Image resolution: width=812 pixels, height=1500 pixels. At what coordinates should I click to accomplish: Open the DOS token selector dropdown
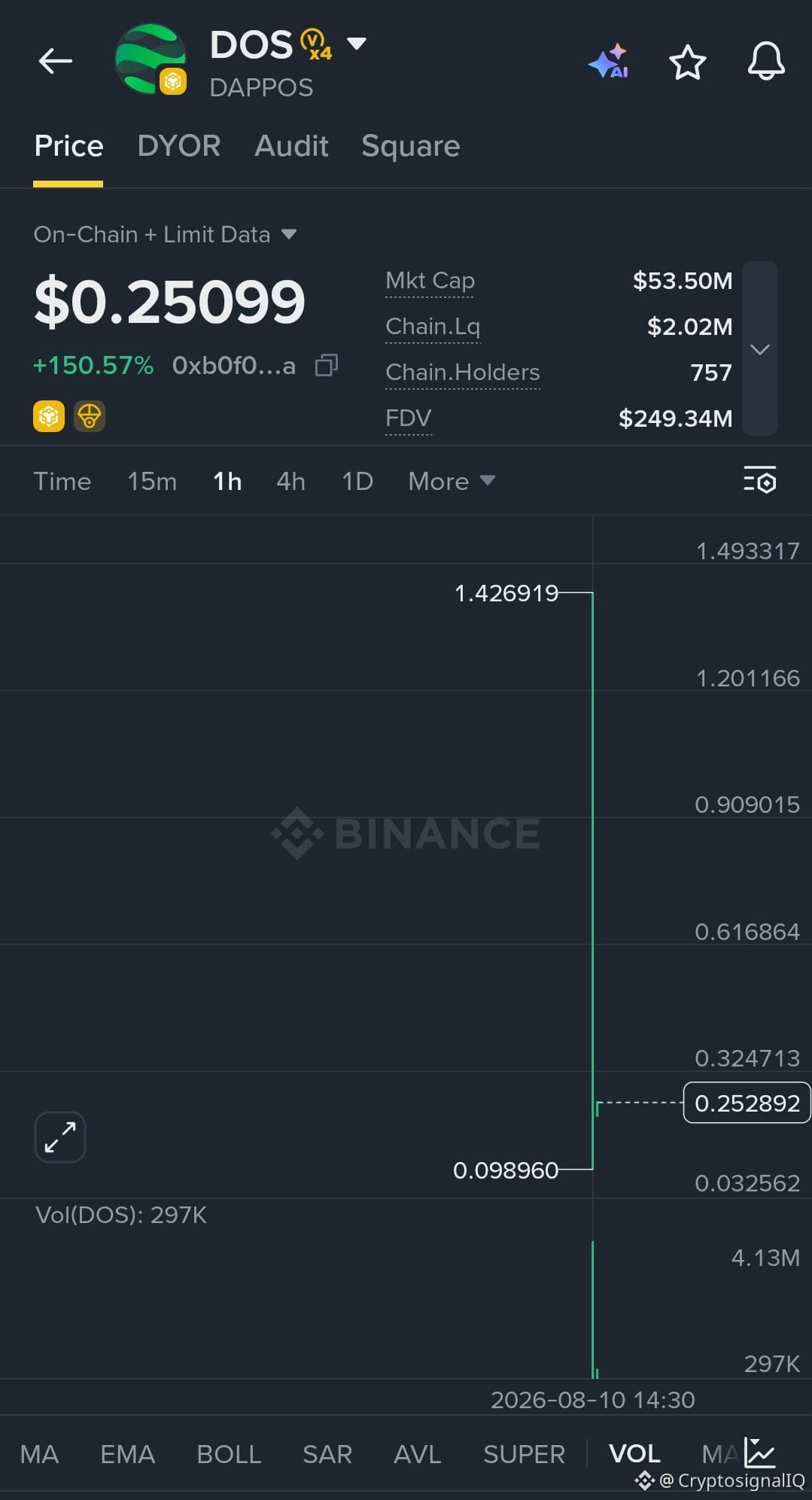pos(357,44)
